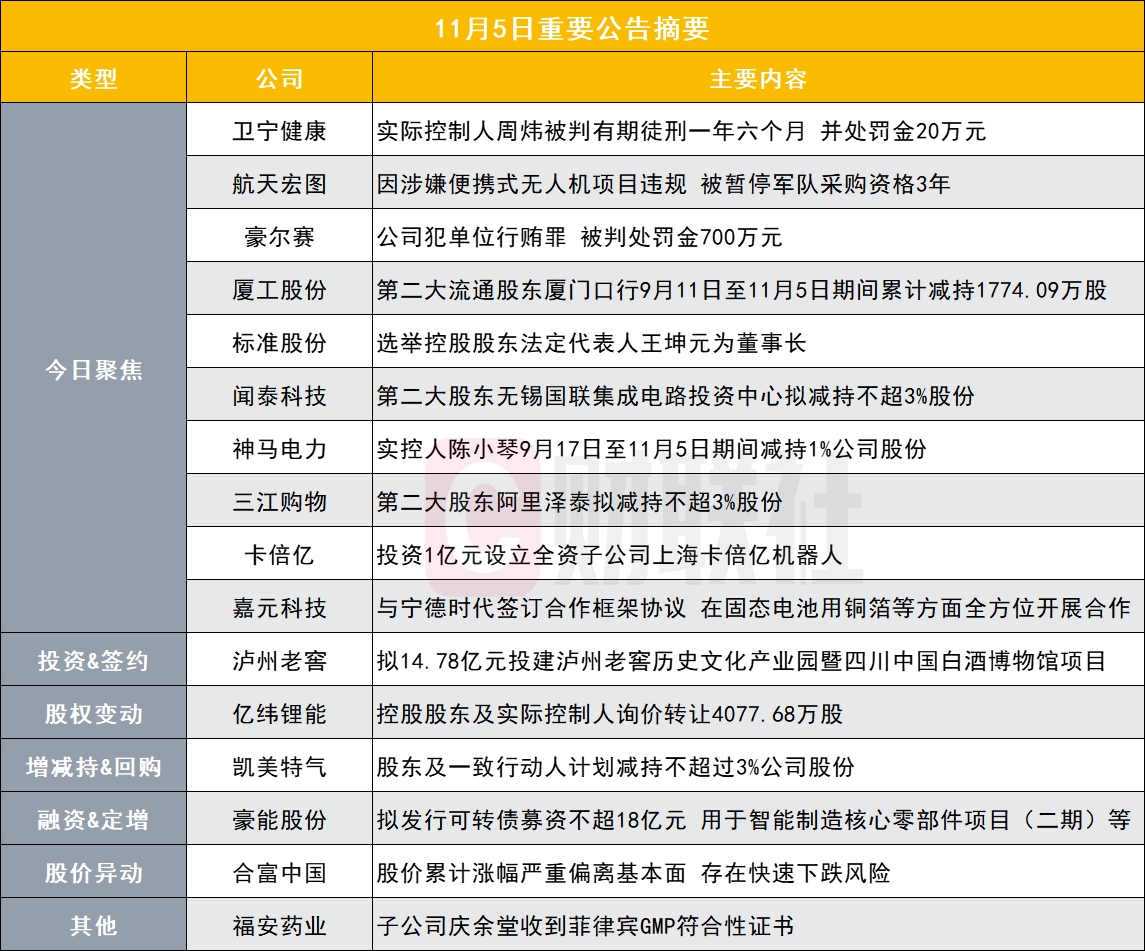
Task: Click 标准股份 chairman election announcement
Action: [x=591, y=343]
